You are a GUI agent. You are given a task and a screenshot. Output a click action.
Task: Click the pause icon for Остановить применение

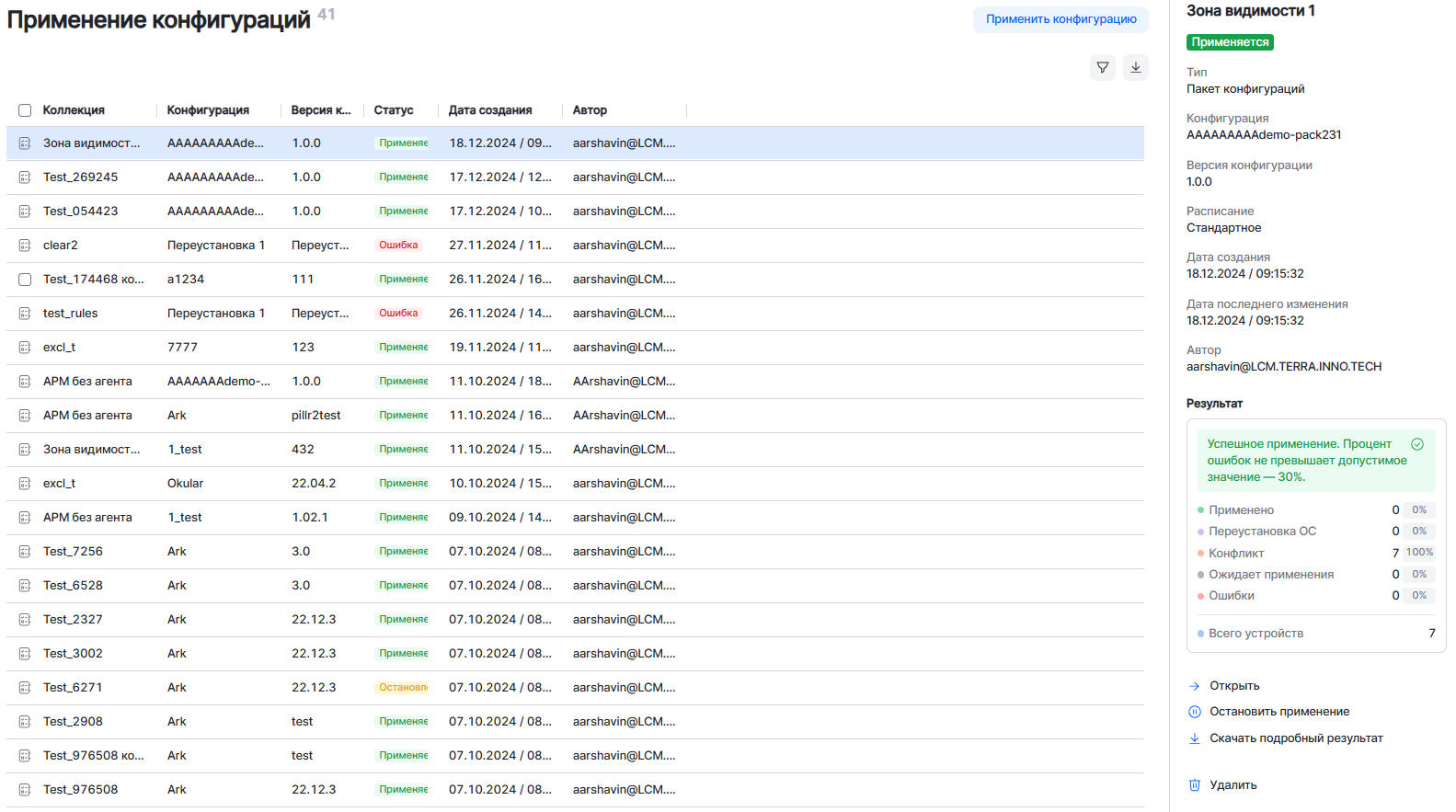1194,712
